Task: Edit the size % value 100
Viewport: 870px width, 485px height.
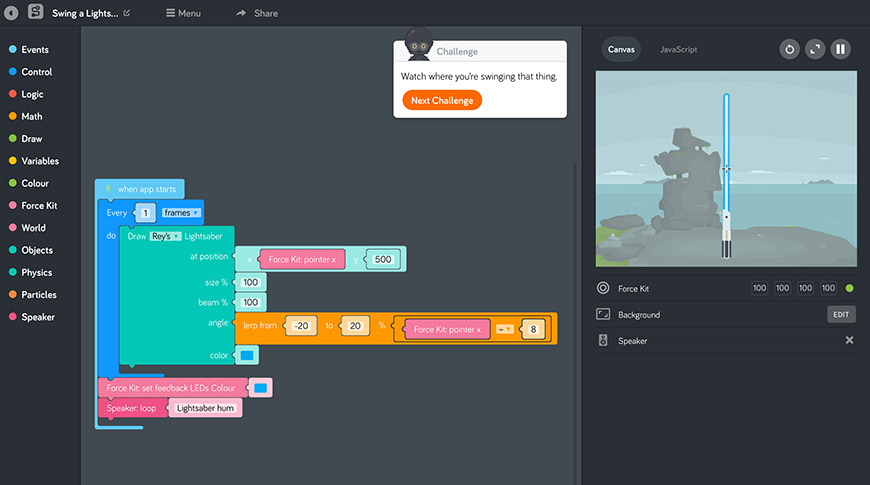Action: (x=250, y=282)
